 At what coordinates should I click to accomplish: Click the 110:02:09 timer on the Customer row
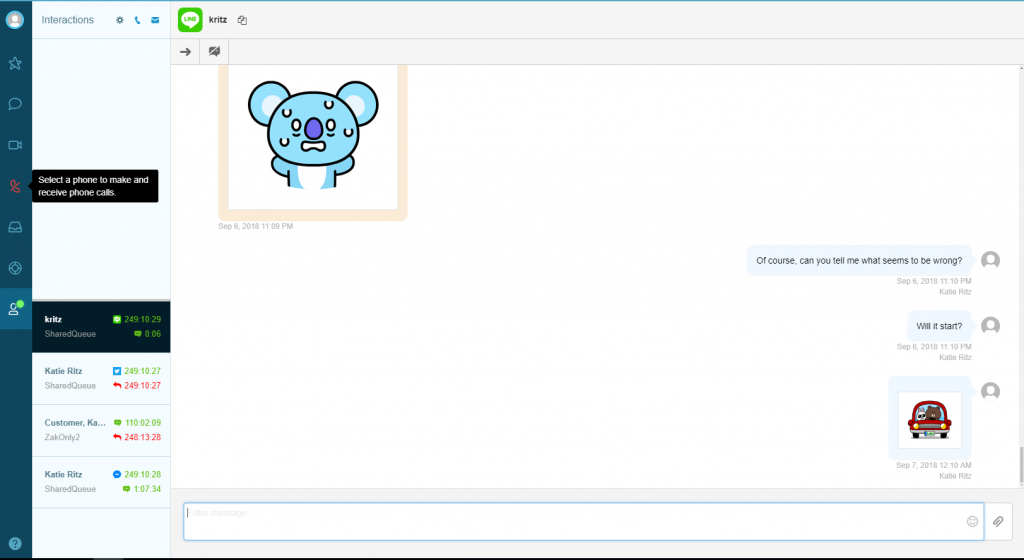[143, 423]
